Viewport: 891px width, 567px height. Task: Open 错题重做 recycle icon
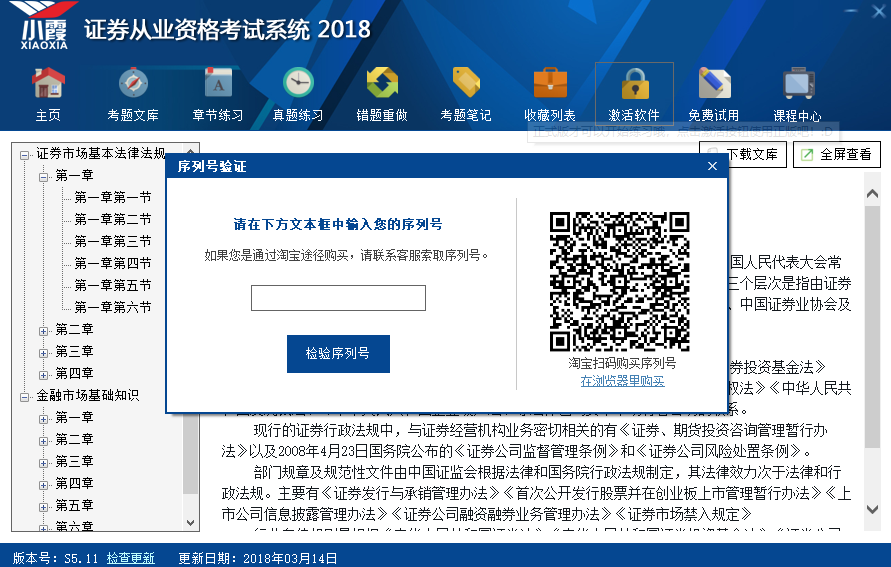pyautogui.click(x=382, y=84)
